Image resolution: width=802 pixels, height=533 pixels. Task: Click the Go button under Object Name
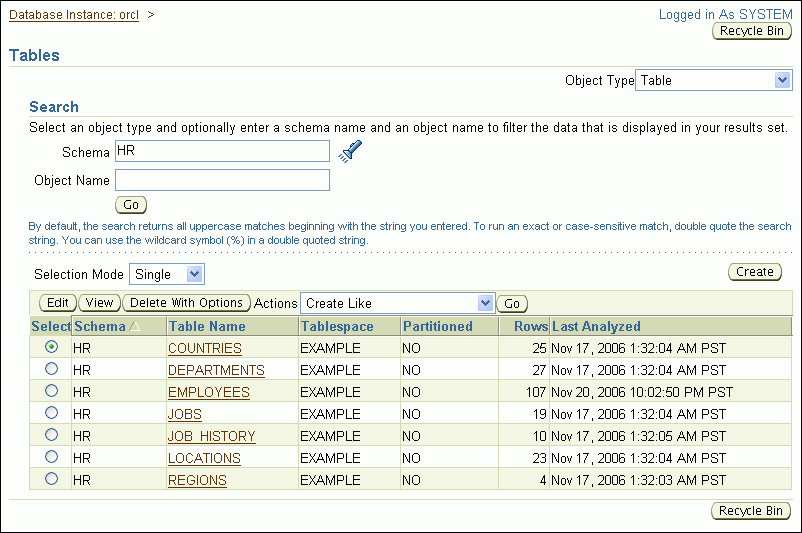pos(131,205)
